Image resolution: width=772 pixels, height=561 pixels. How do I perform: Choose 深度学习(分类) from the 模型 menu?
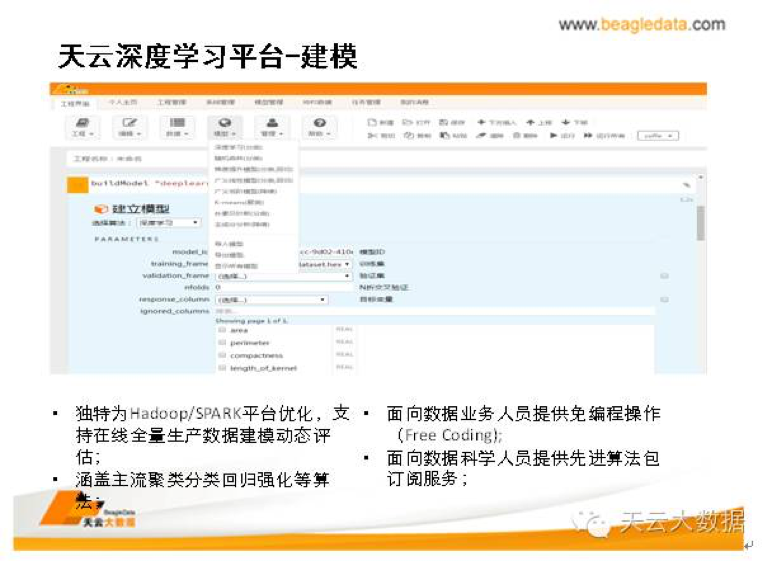(x=238, y=147)
